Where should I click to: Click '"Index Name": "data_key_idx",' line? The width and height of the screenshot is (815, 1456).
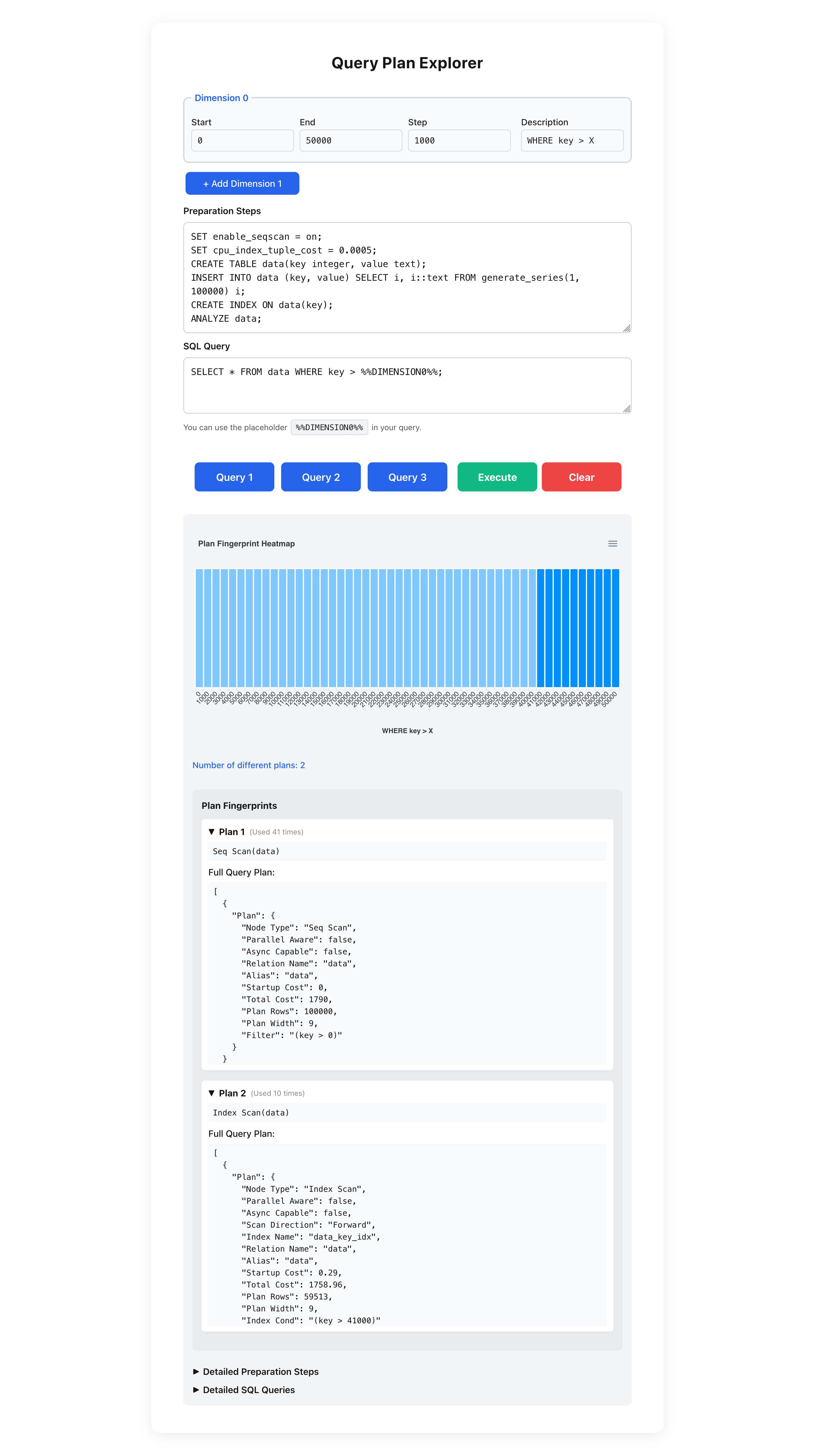point(311,1237)
